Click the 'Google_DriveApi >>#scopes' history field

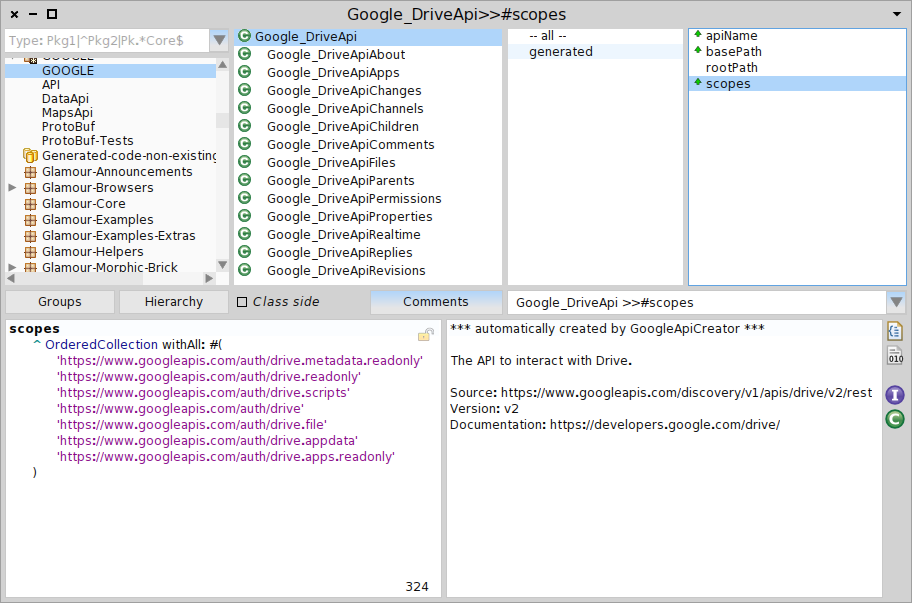click(x=697, y=302)
